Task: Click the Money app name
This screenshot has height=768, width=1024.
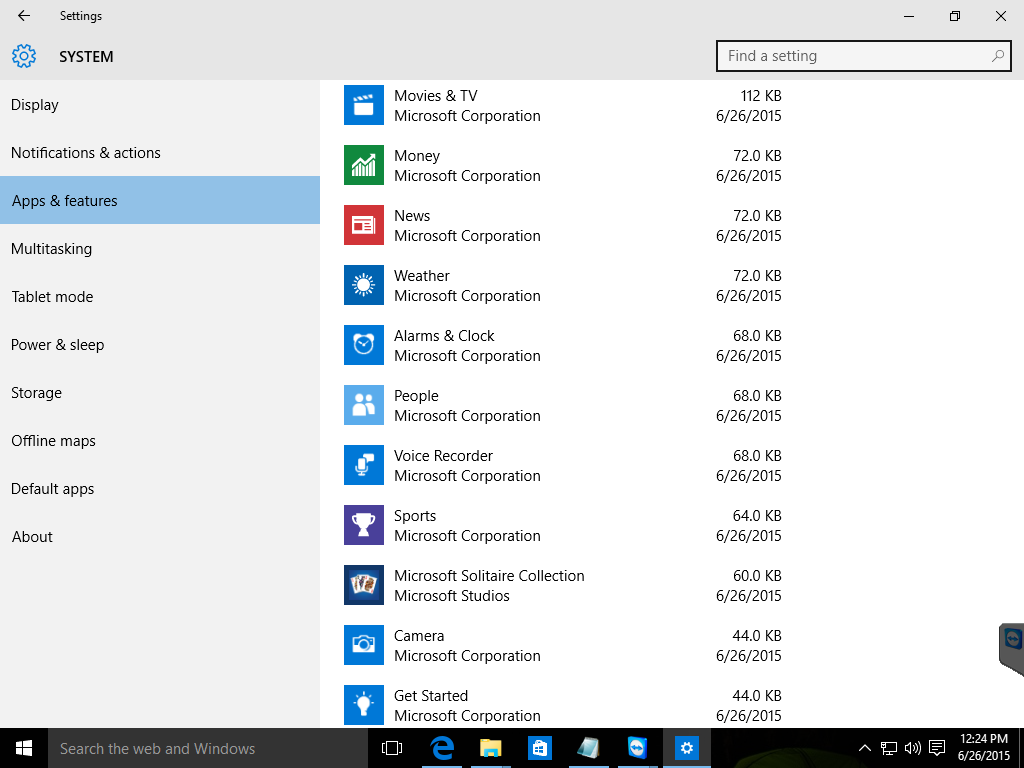Action: (x=417, y=156)
